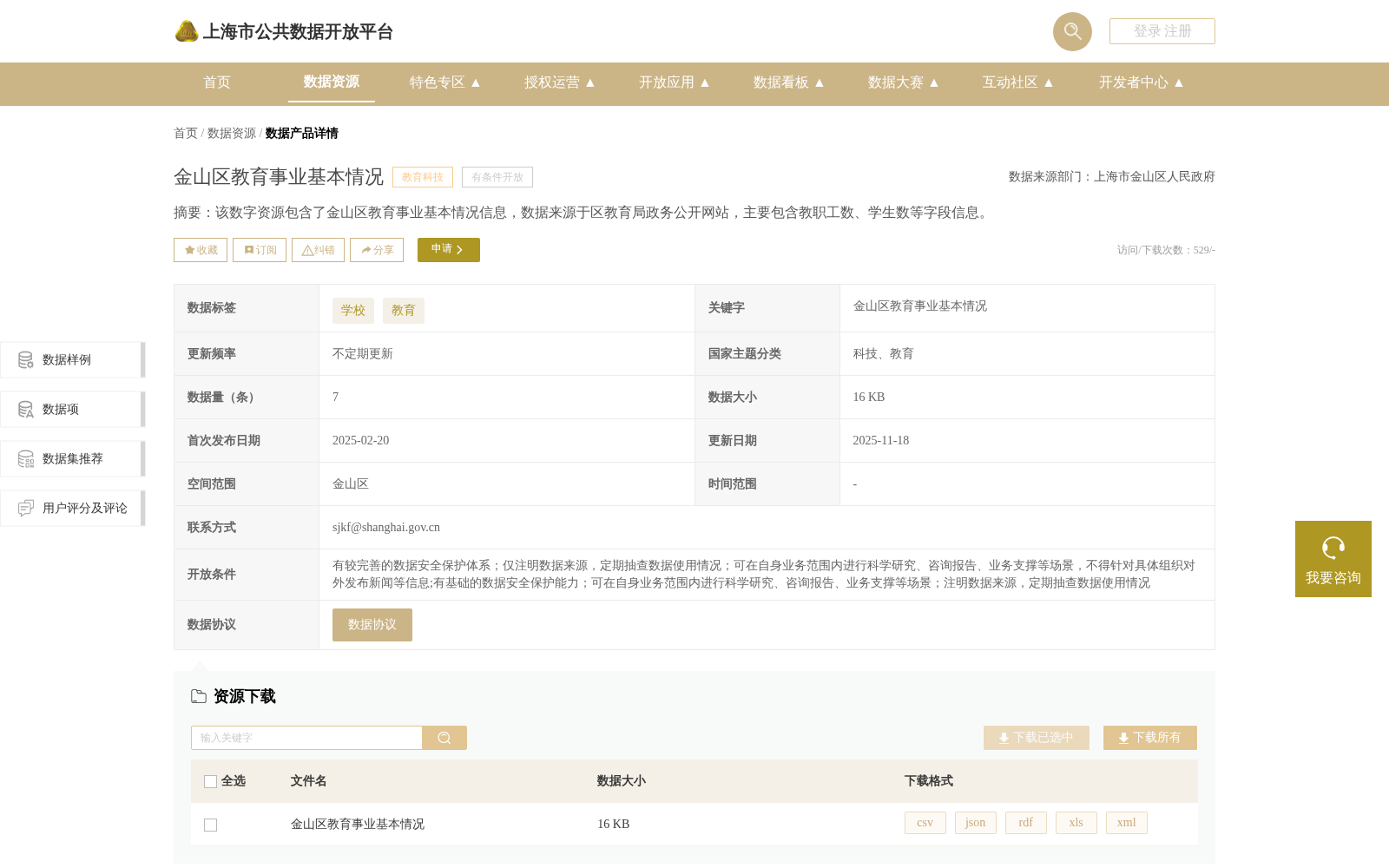Image resolution: width=1389 pixels, height=868 pixels.
Task: Click 文件名 column header
Action: coord(309,781)
